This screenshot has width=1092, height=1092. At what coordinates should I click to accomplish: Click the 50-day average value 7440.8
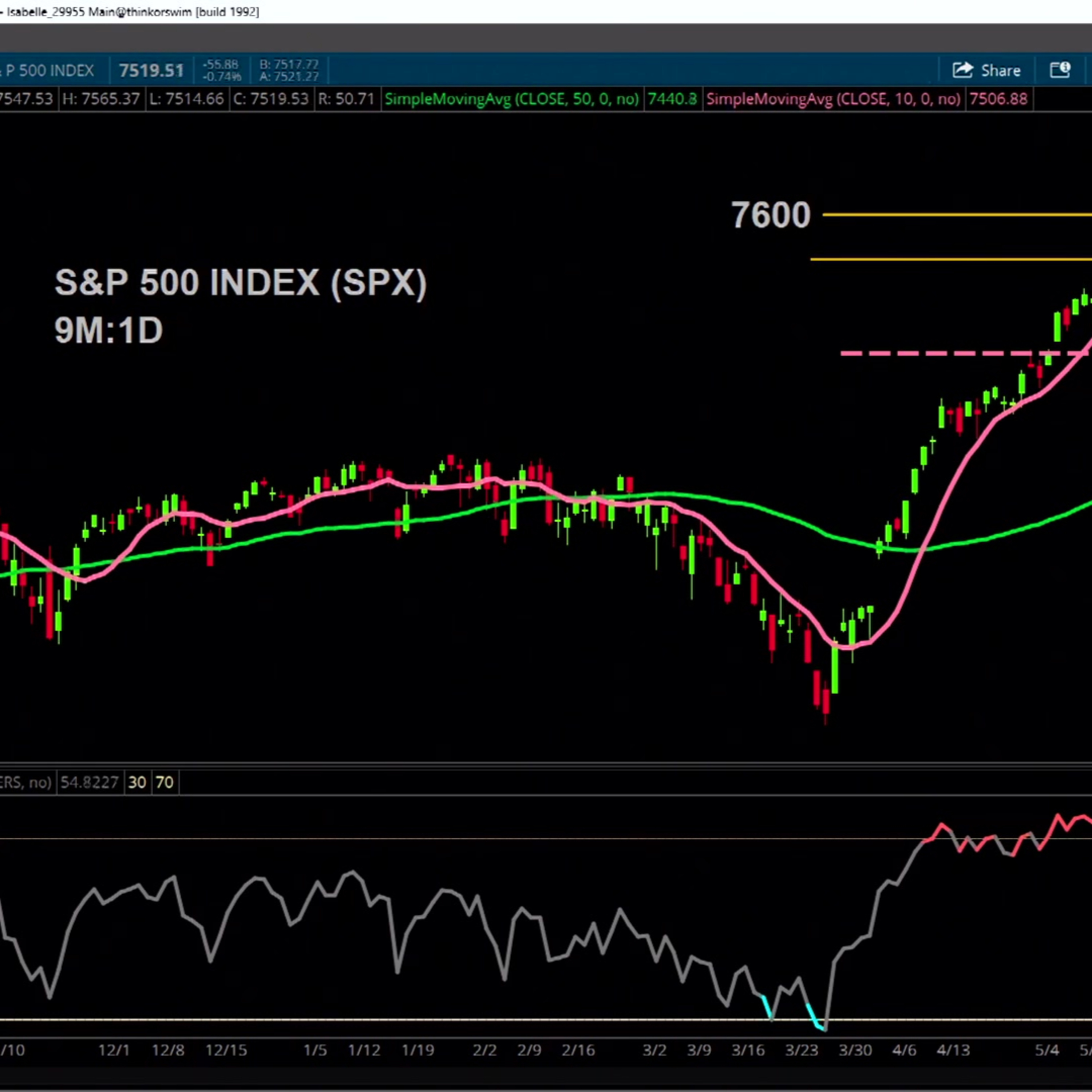(x=672, y=99)
